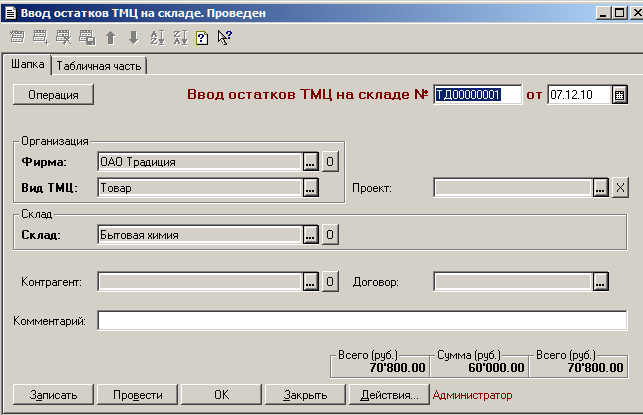Click into the Склад field Бытовая химия
This screenshot has height=415, width=643.
[x=200, y=235]
